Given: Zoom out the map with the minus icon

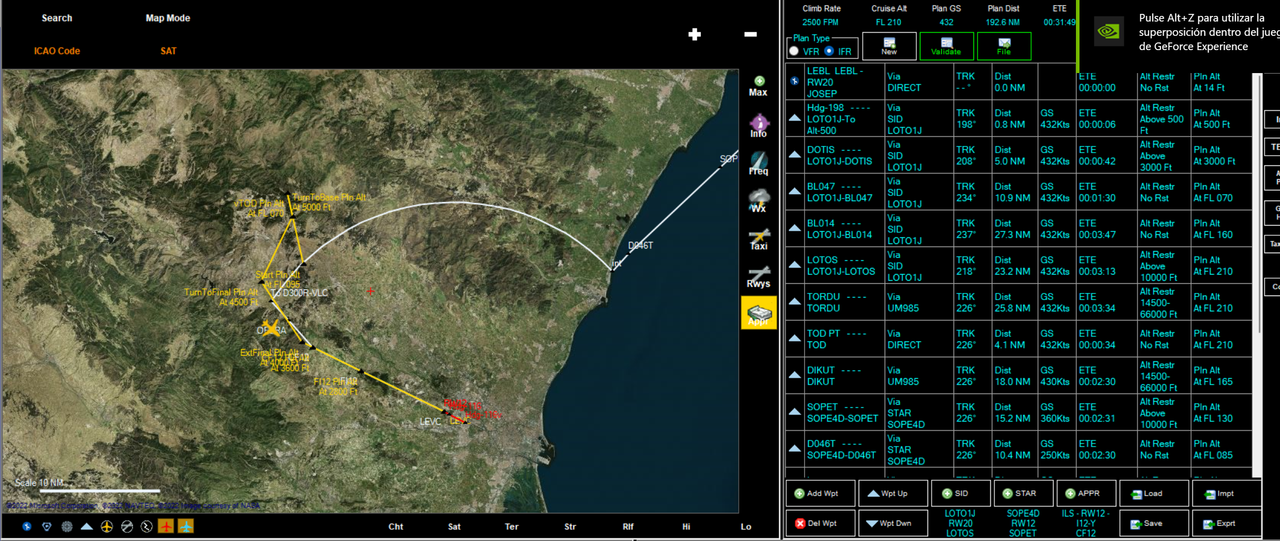Looking at the screenshot, I should [750, 34].
